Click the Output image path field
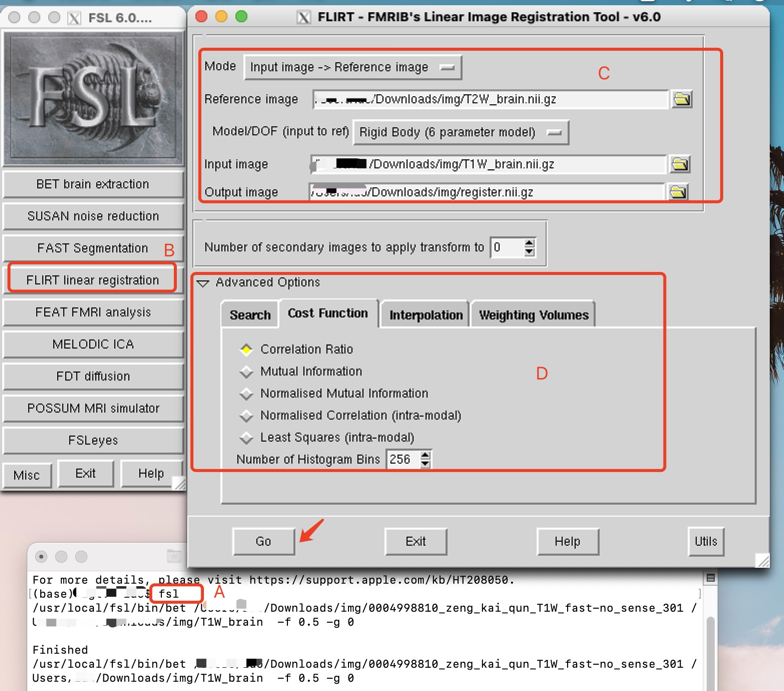The image size is (784, 691). pos(487,192)
